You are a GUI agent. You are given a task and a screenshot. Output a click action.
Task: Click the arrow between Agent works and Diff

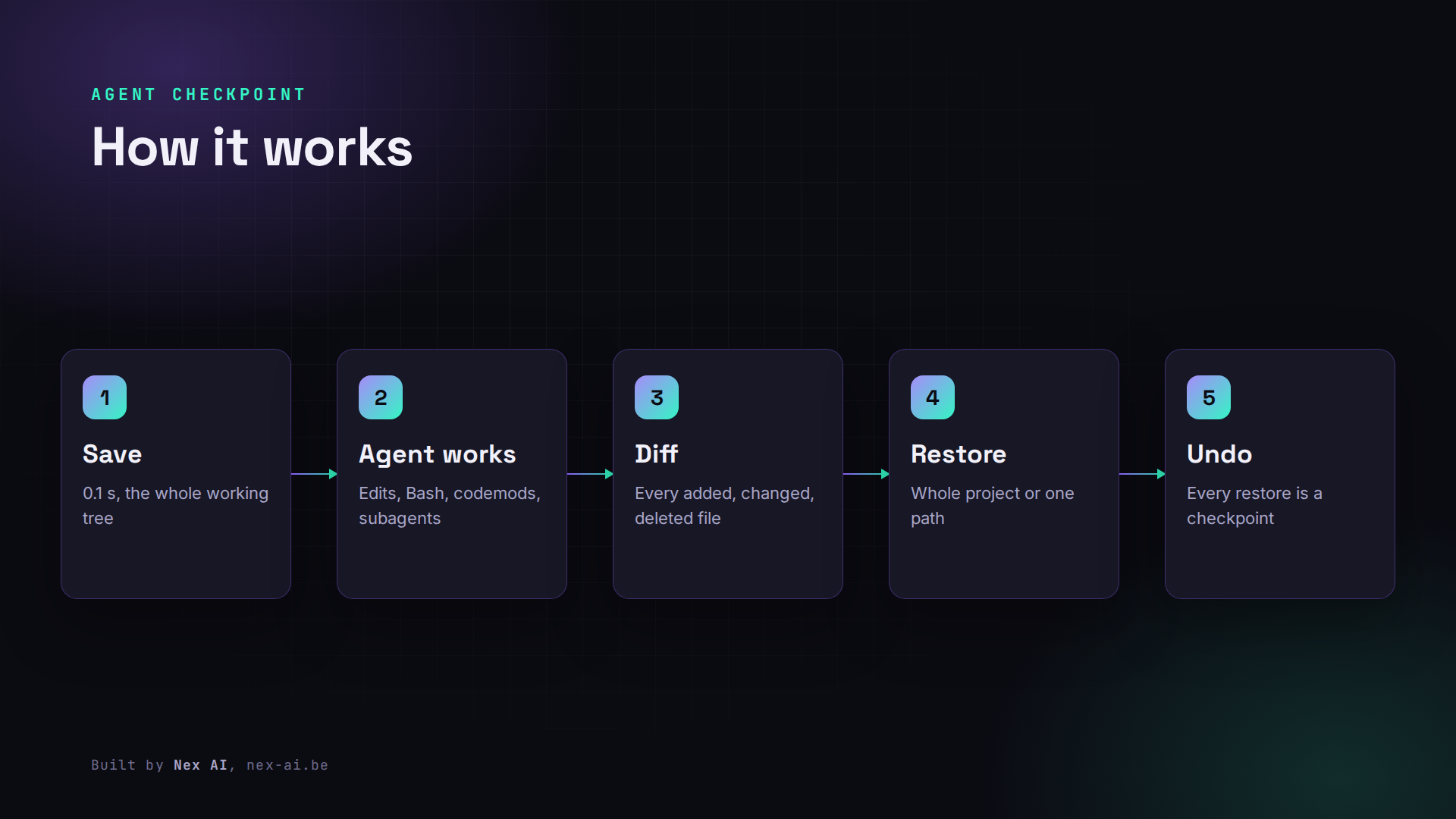point(590,474)
